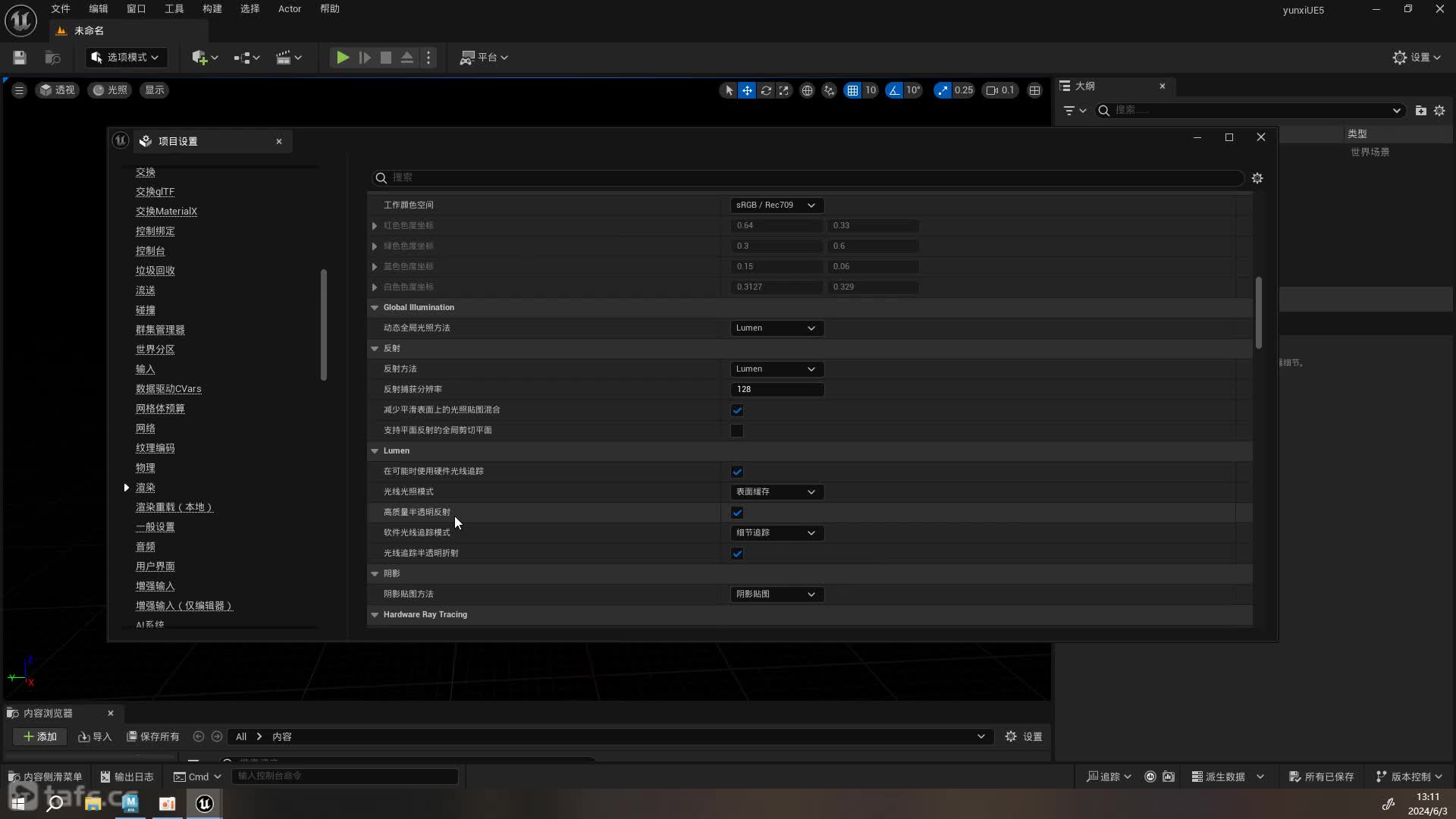Click the console command input field
1456x819 pixels.
(345, 777)
